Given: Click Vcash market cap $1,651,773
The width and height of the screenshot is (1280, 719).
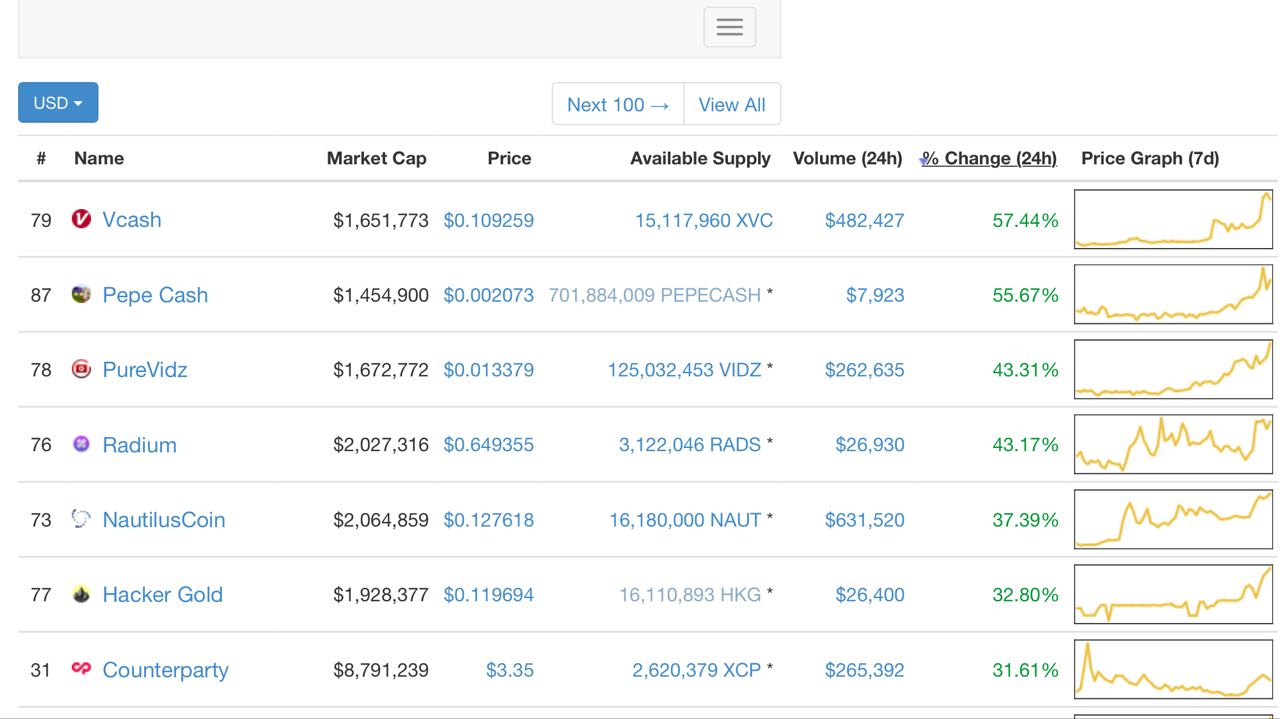Looking at the screenshot, I should tap(381, 220).
